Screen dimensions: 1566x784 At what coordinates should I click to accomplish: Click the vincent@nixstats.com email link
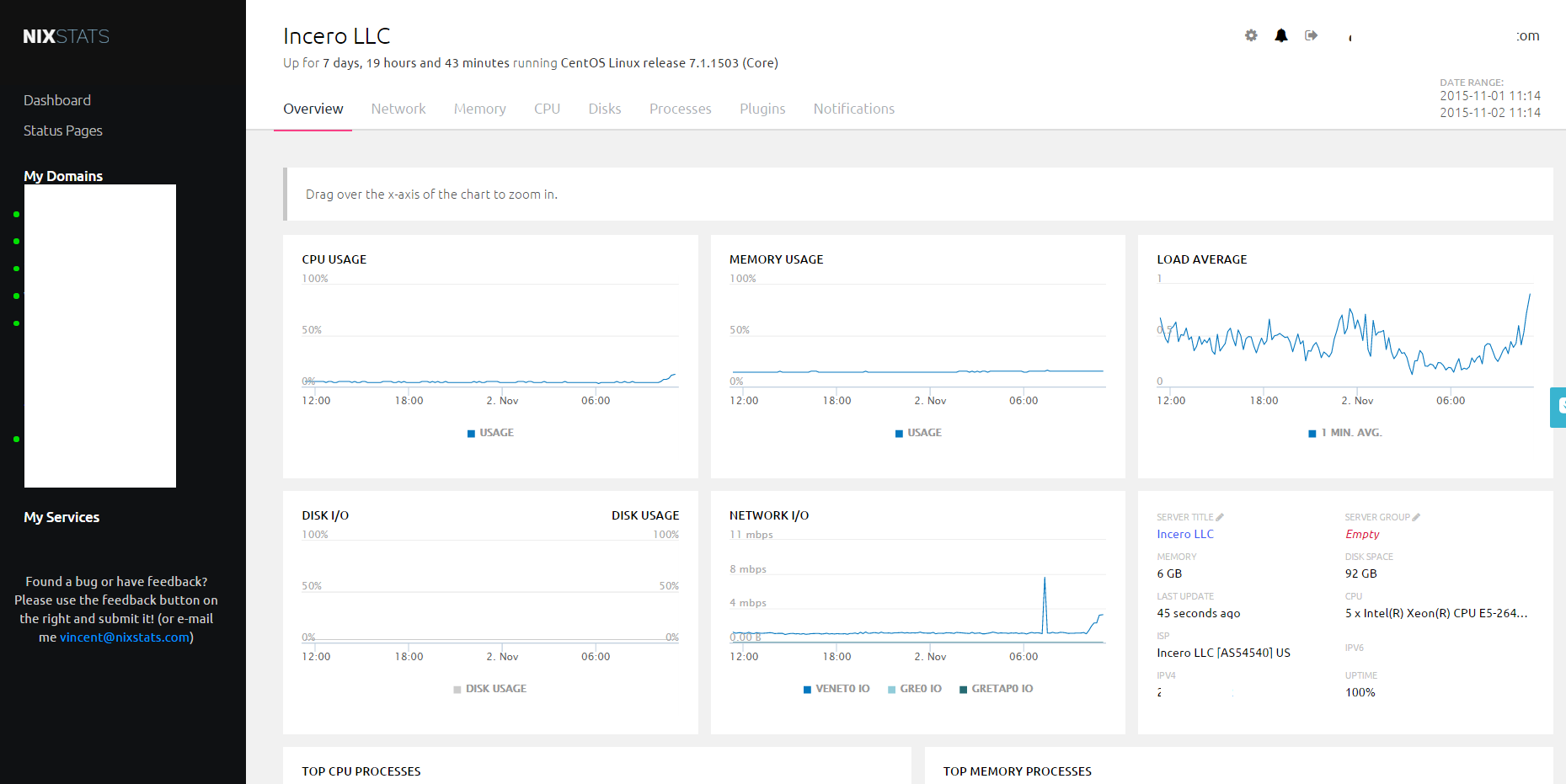(125, 637)
